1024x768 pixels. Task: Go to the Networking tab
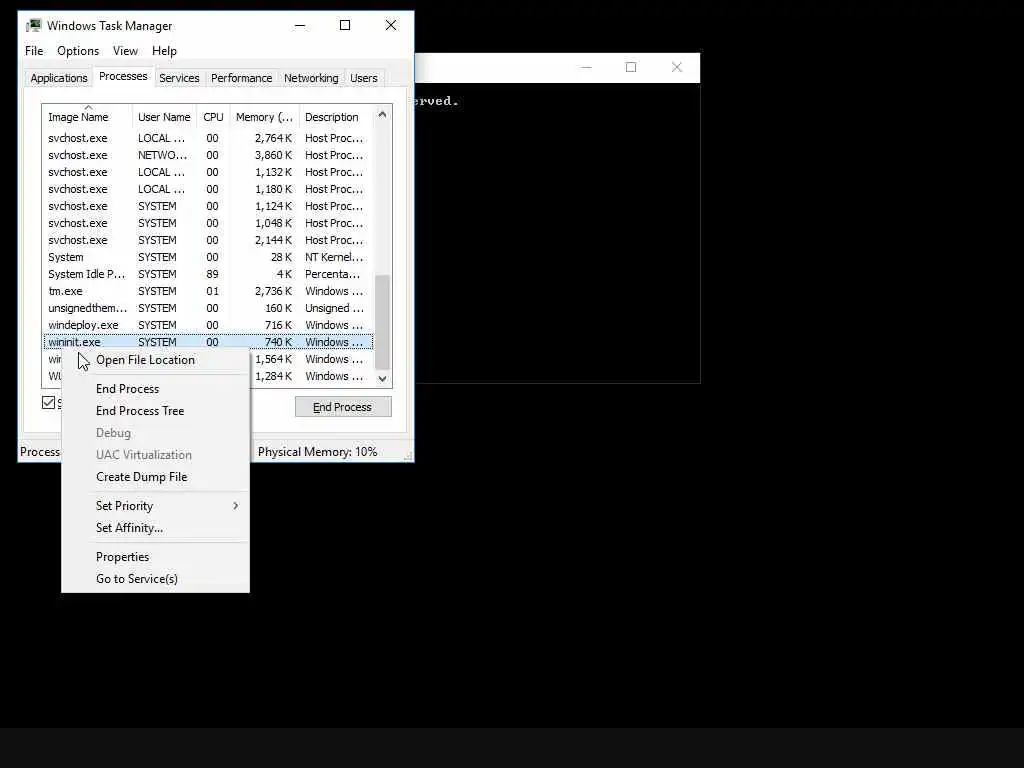[x=311, y=78]
